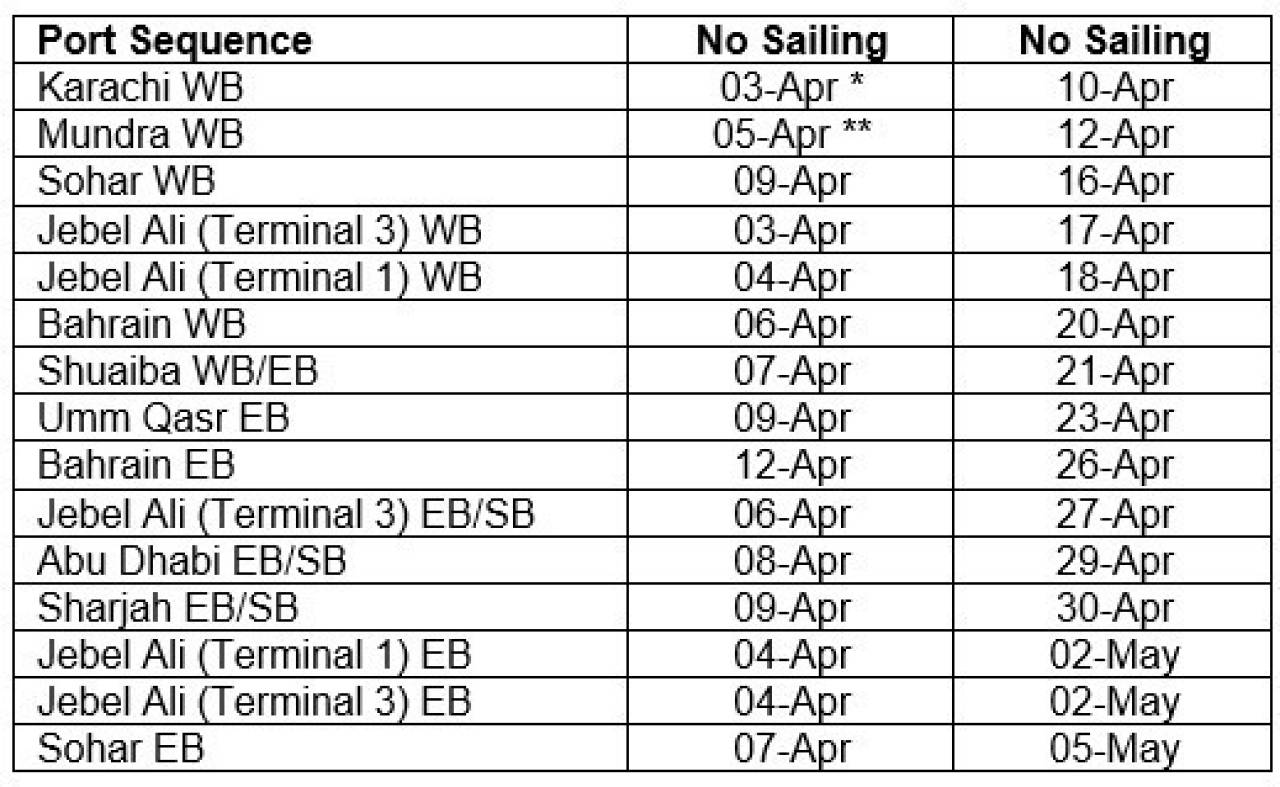
Task: Select the 03-Apr * date for Karachi
Action: click(792, 88)
